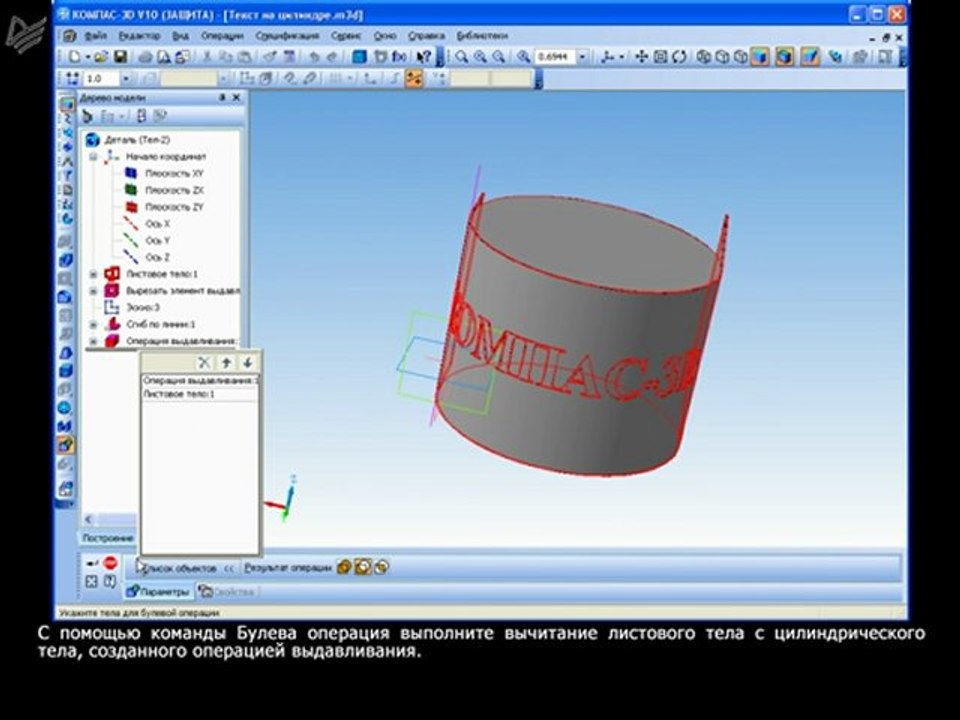Switch to the Параметры tab
This screenshot has width=960, height=720.
tap(159, 592)
